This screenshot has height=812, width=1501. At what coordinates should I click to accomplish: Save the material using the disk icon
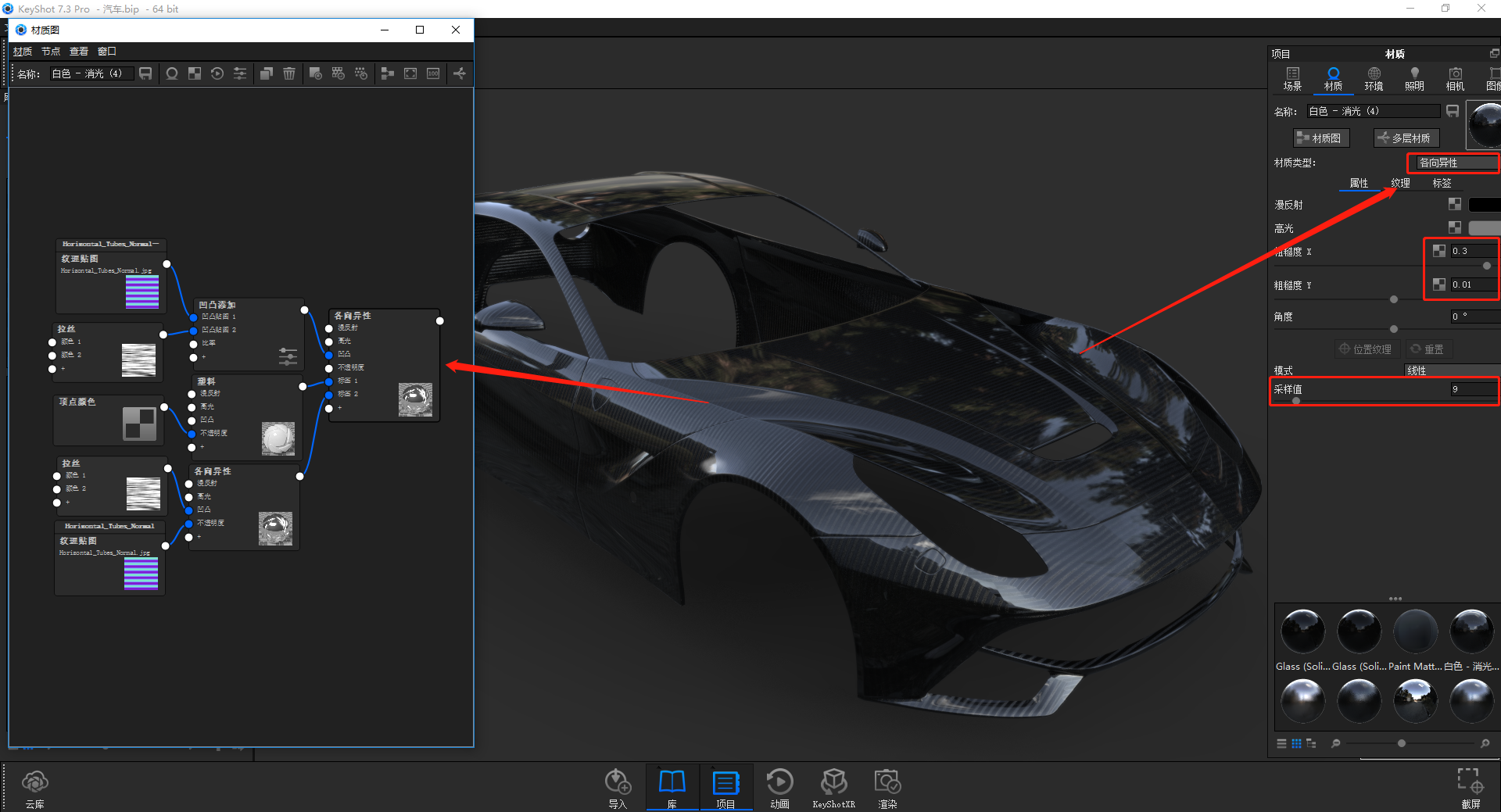click(145, 73)
